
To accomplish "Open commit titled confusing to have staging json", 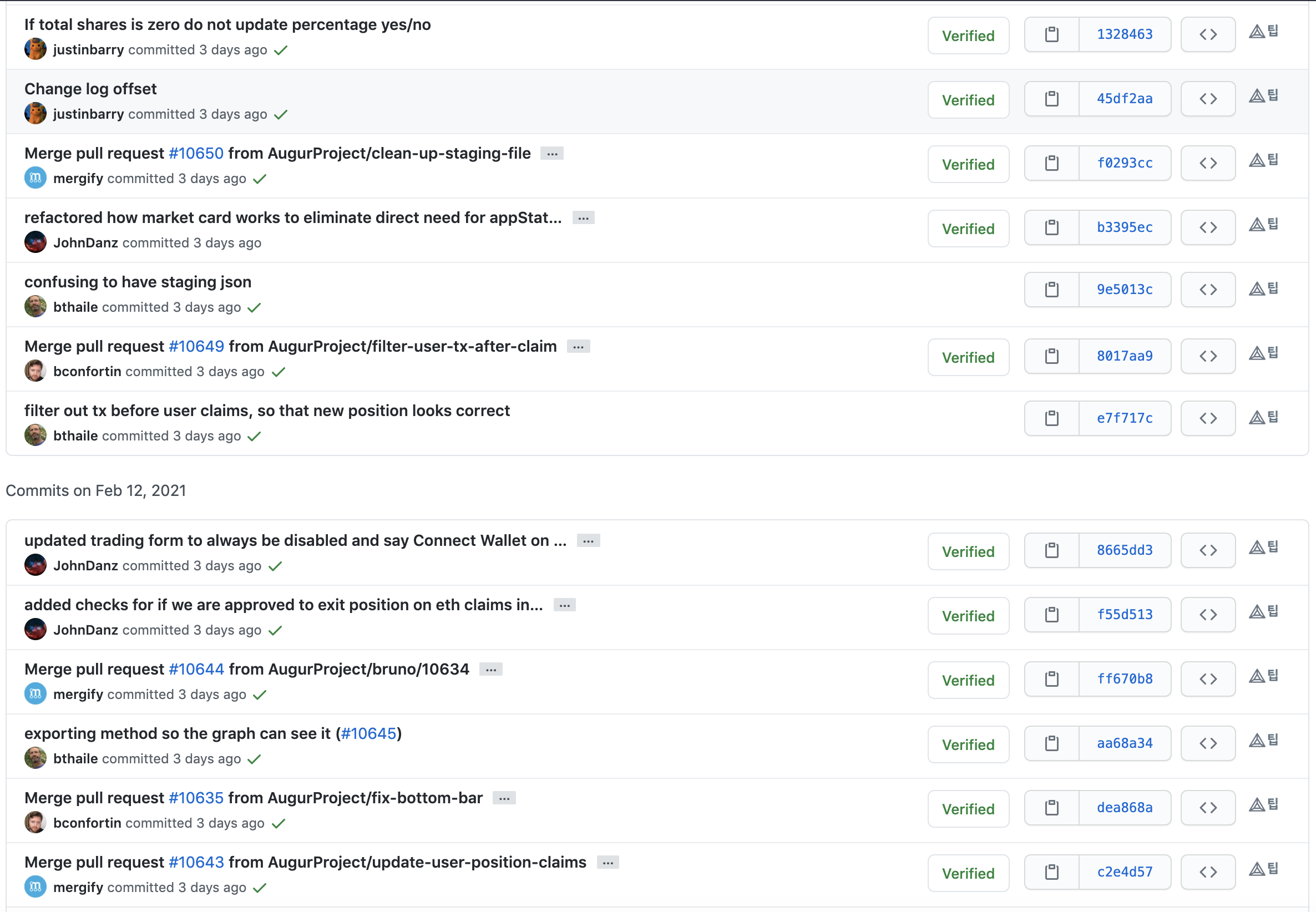I will point(138,282).
